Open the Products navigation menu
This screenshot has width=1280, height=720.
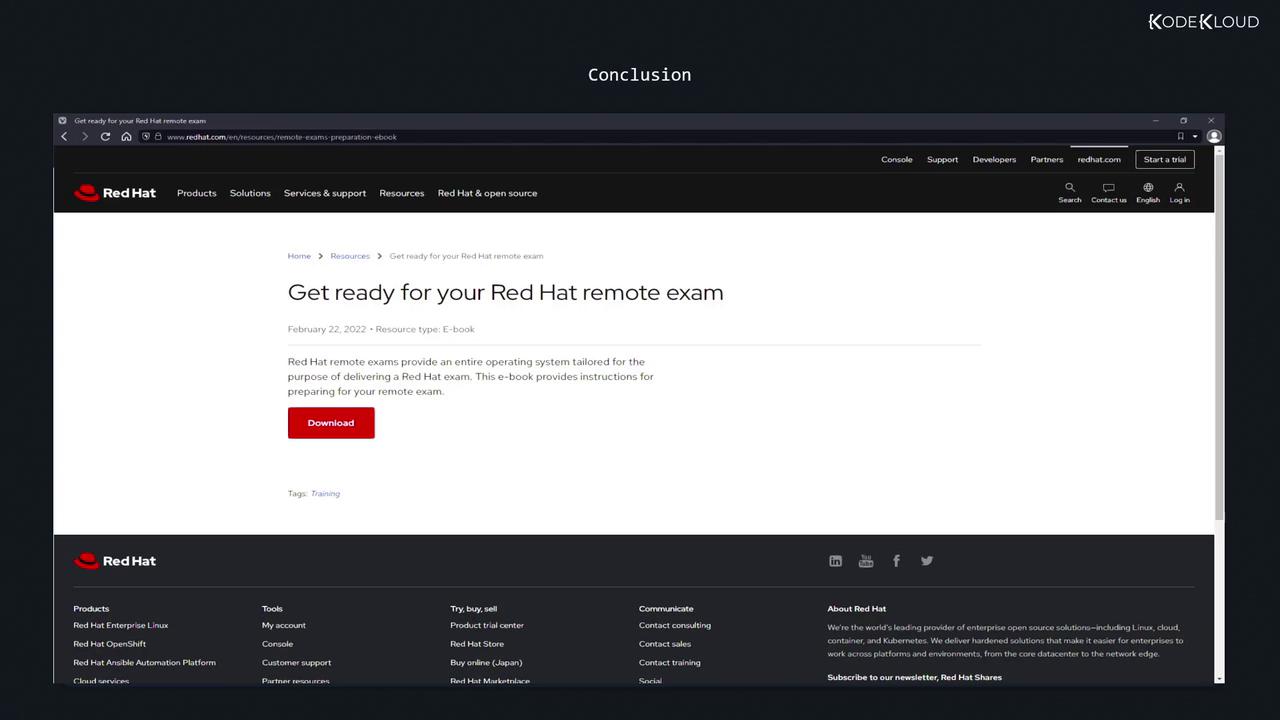(197, 193)
